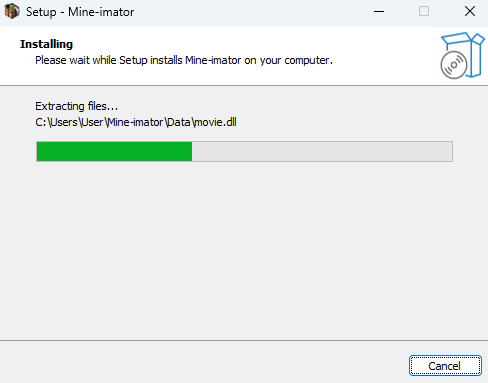Minimize the Setup window
The width and height of the screenshot is (488, 383).
pos(379,12)
